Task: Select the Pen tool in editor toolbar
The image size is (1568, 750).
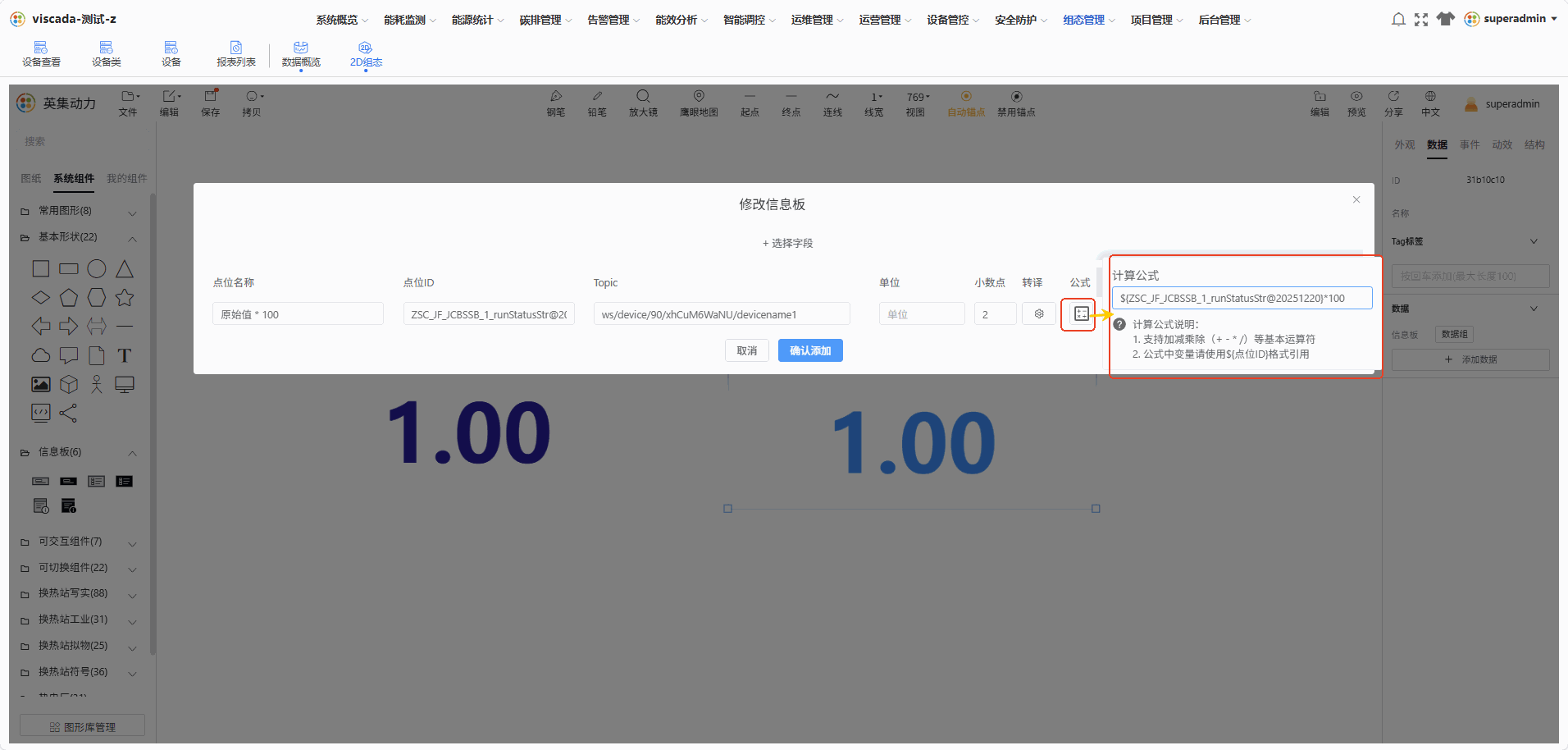Action: point(556,103)
